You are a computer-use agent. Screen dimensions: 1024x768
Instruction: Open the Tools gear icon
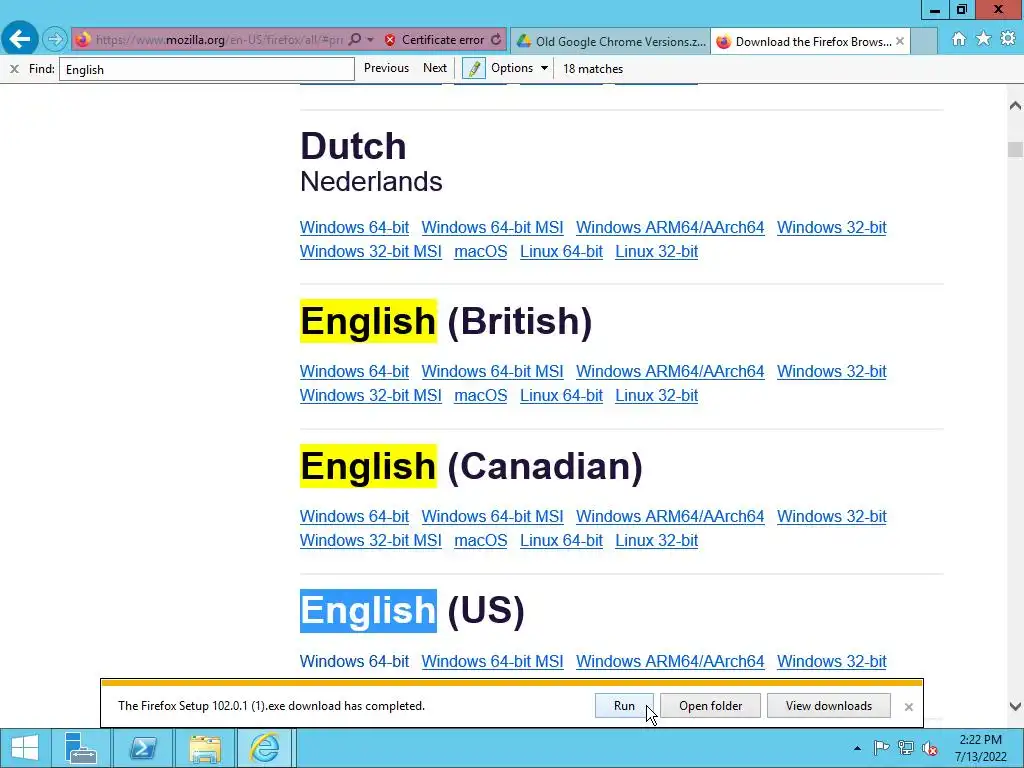tap(1008, 39)
